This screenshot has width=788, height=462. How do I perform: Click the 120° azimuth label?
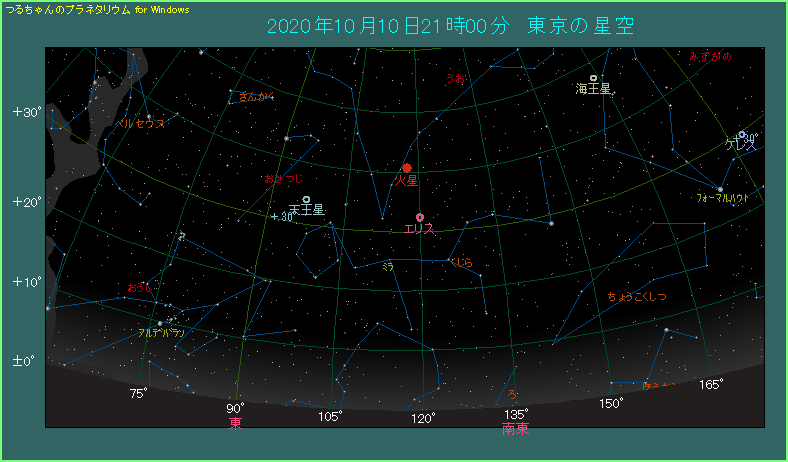pyautogui.click(x=423, y=417)
